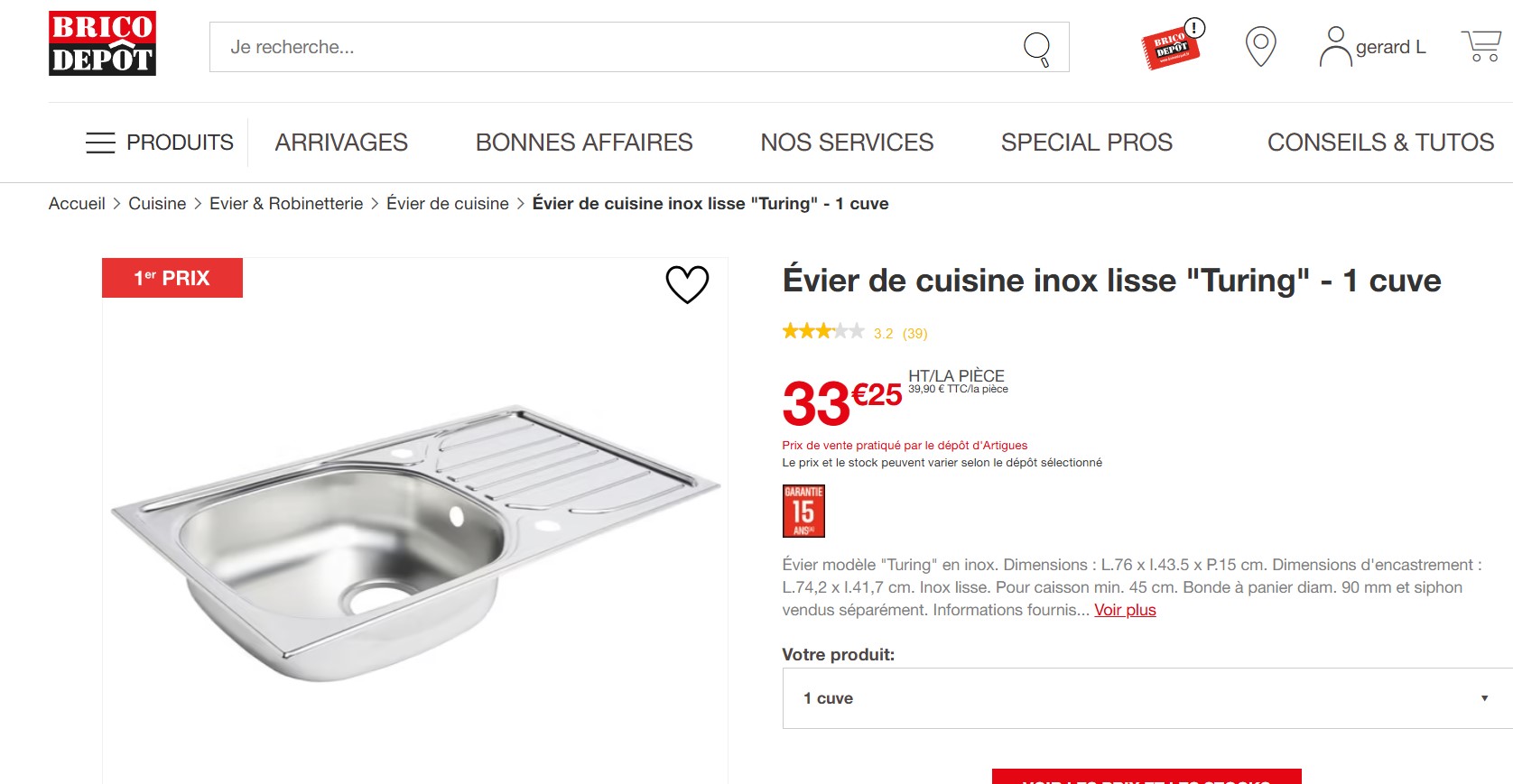Open the BONNES AFFAIRES menu
Screen dimensions: 1513x784
click(584, 143)
